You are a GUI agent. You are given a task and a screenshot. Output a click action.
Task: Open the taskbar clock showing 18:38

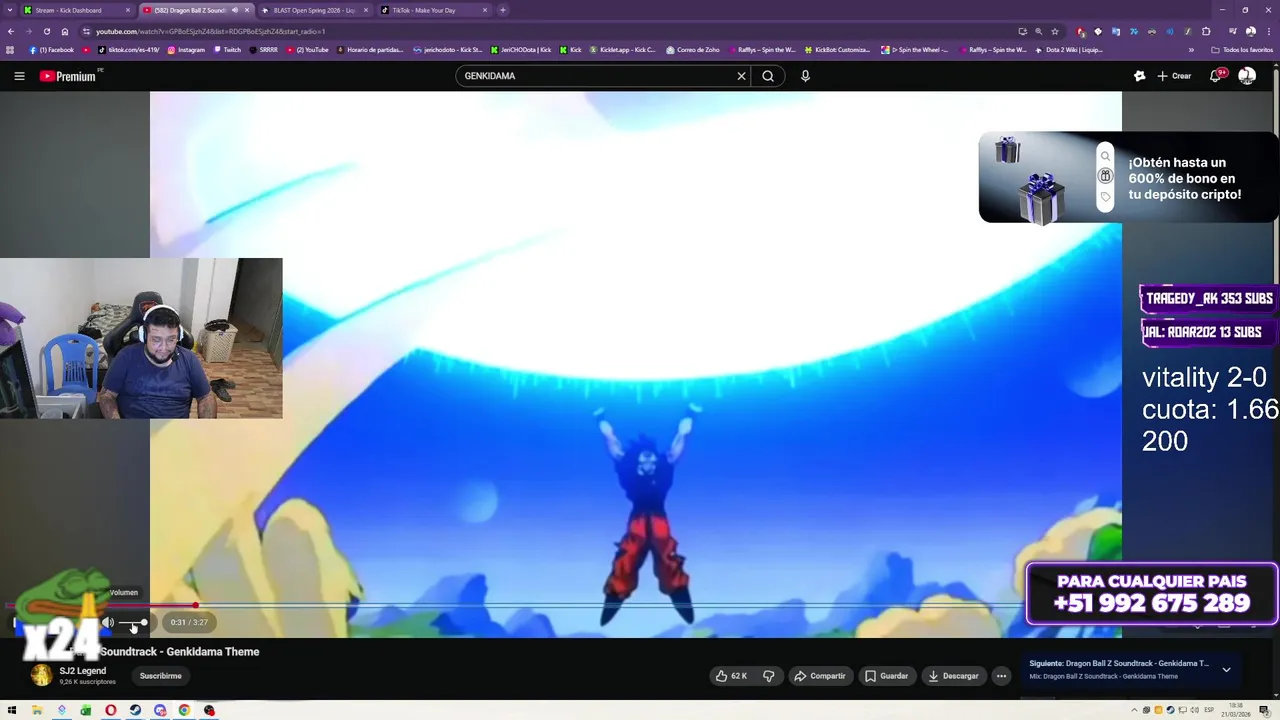tap(1236, 710)
